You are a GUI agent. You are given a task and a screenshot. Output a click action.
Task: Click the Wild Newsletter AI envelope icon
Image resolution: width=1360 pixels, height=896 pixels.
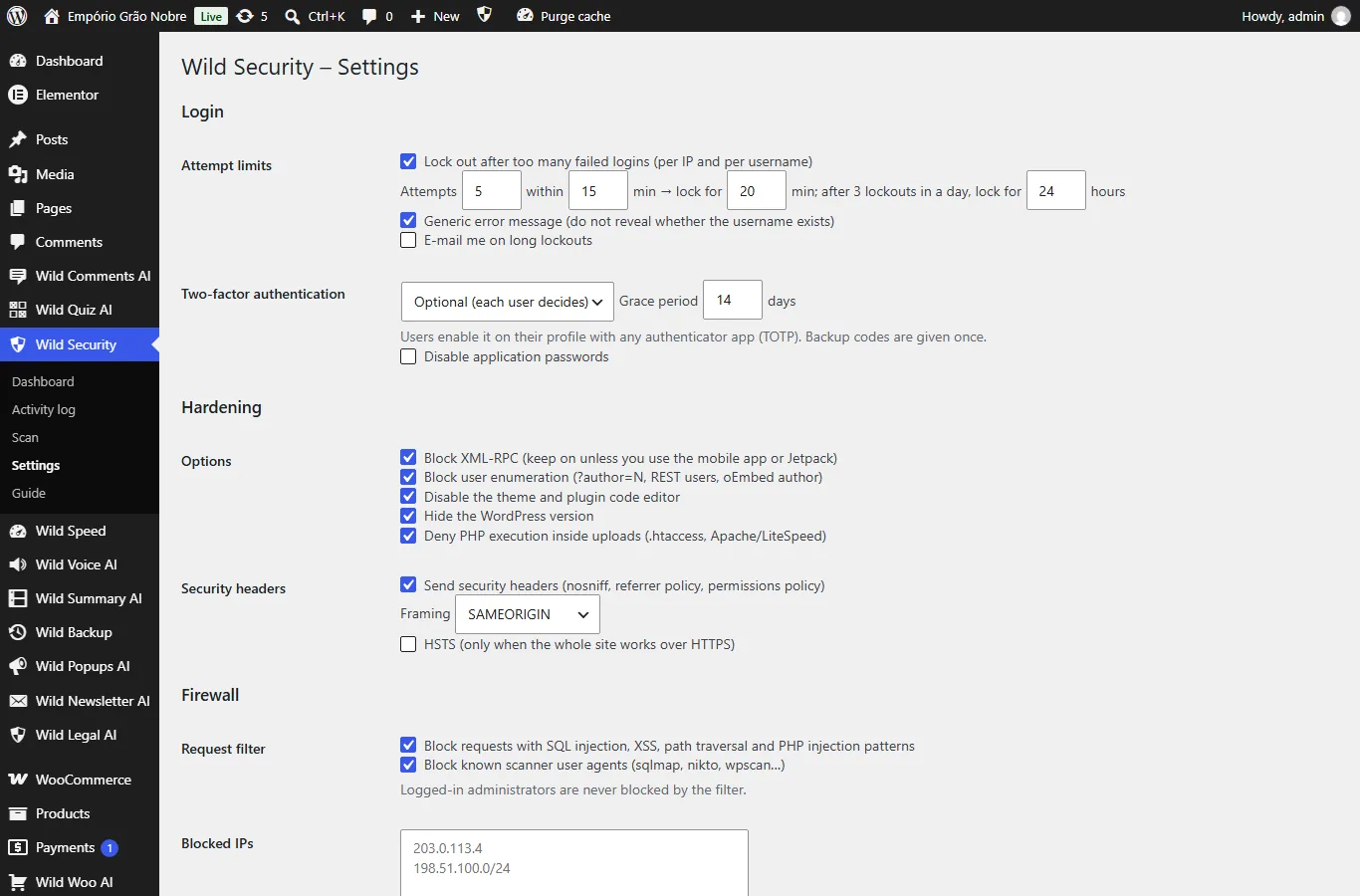(17, 701)
